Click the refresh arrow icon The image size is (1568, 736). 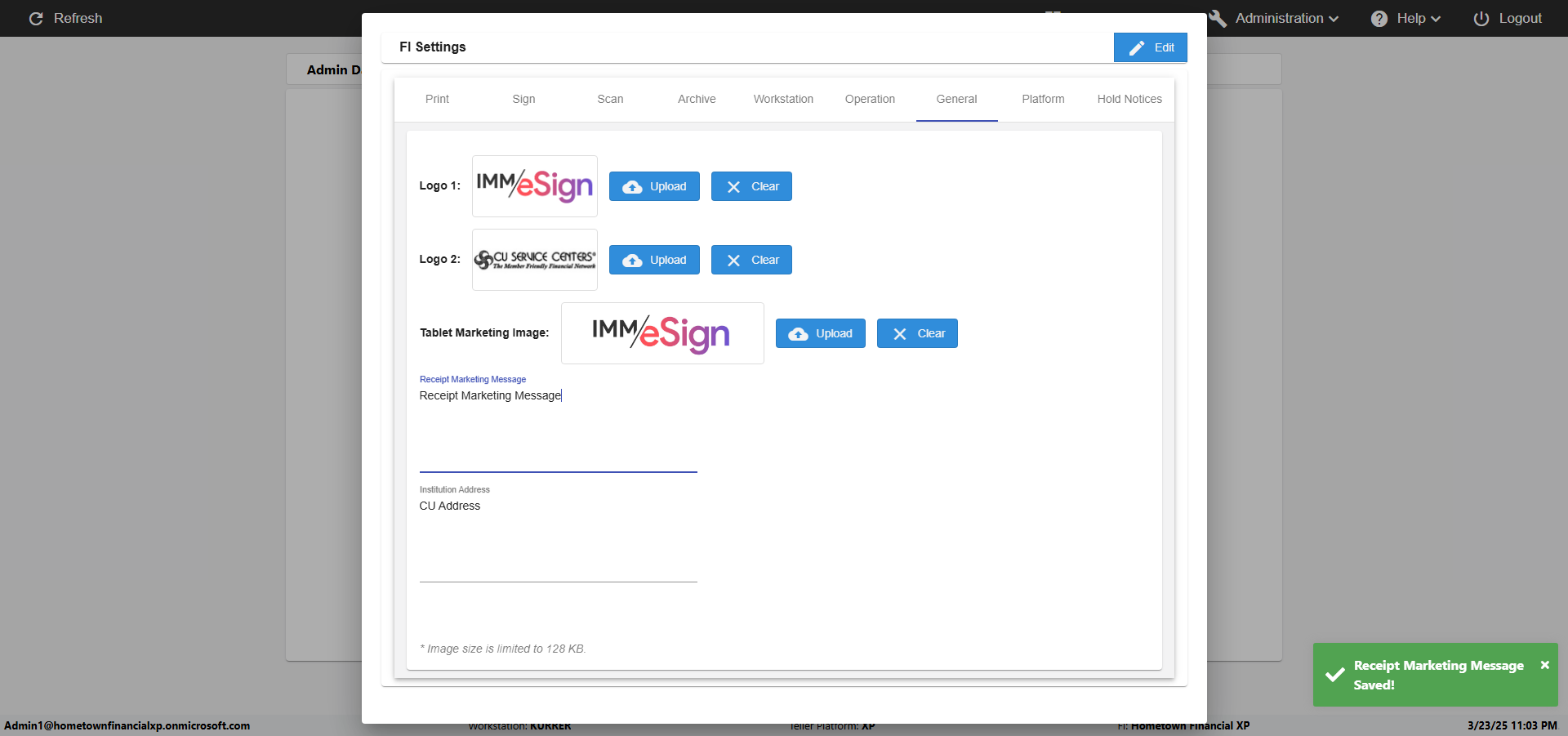(x=36, y=18)
